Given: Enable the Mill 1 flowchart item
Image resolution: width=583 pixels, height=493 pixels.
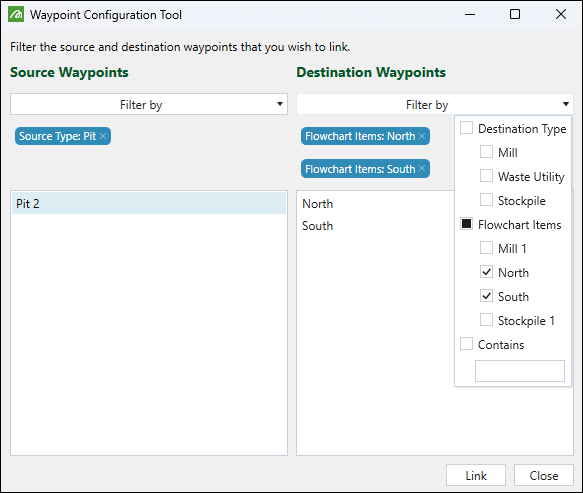Looking at the screenshot, I should (x=486, y=248).
